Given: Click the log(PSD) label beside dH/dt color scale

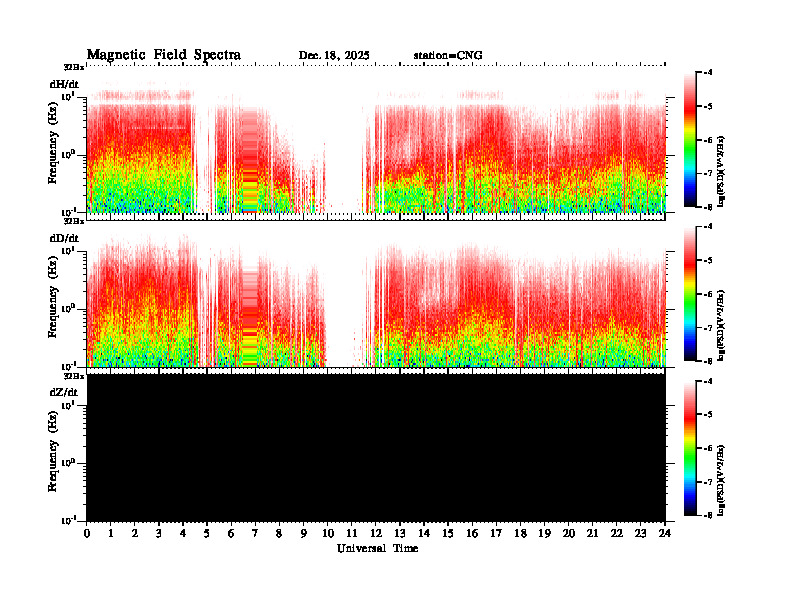Looking at the screenshot, I should 721,171.
